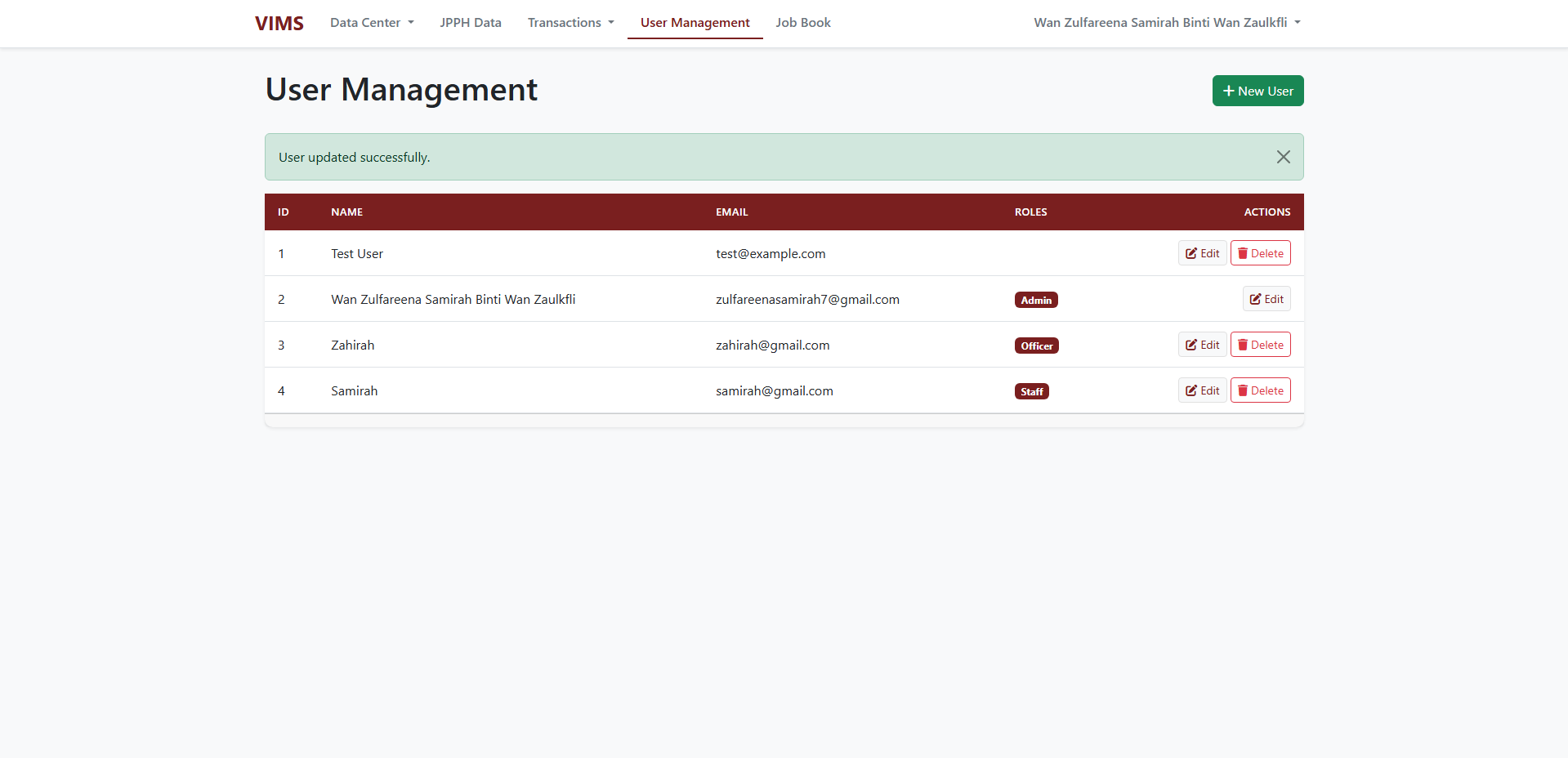The image size is (1568, 758).
Task: Dismiss the success alert with the X icon
Action: click(1283, 157)
